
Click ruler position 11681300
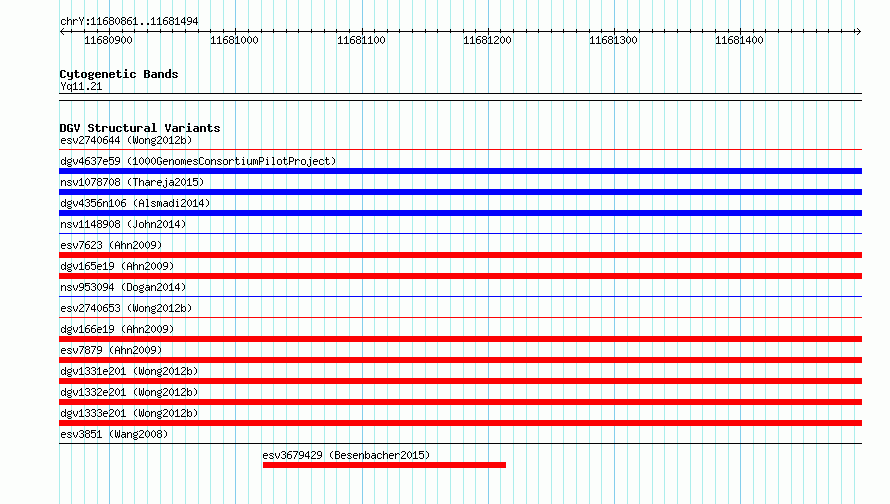click(x=614, y=40)
